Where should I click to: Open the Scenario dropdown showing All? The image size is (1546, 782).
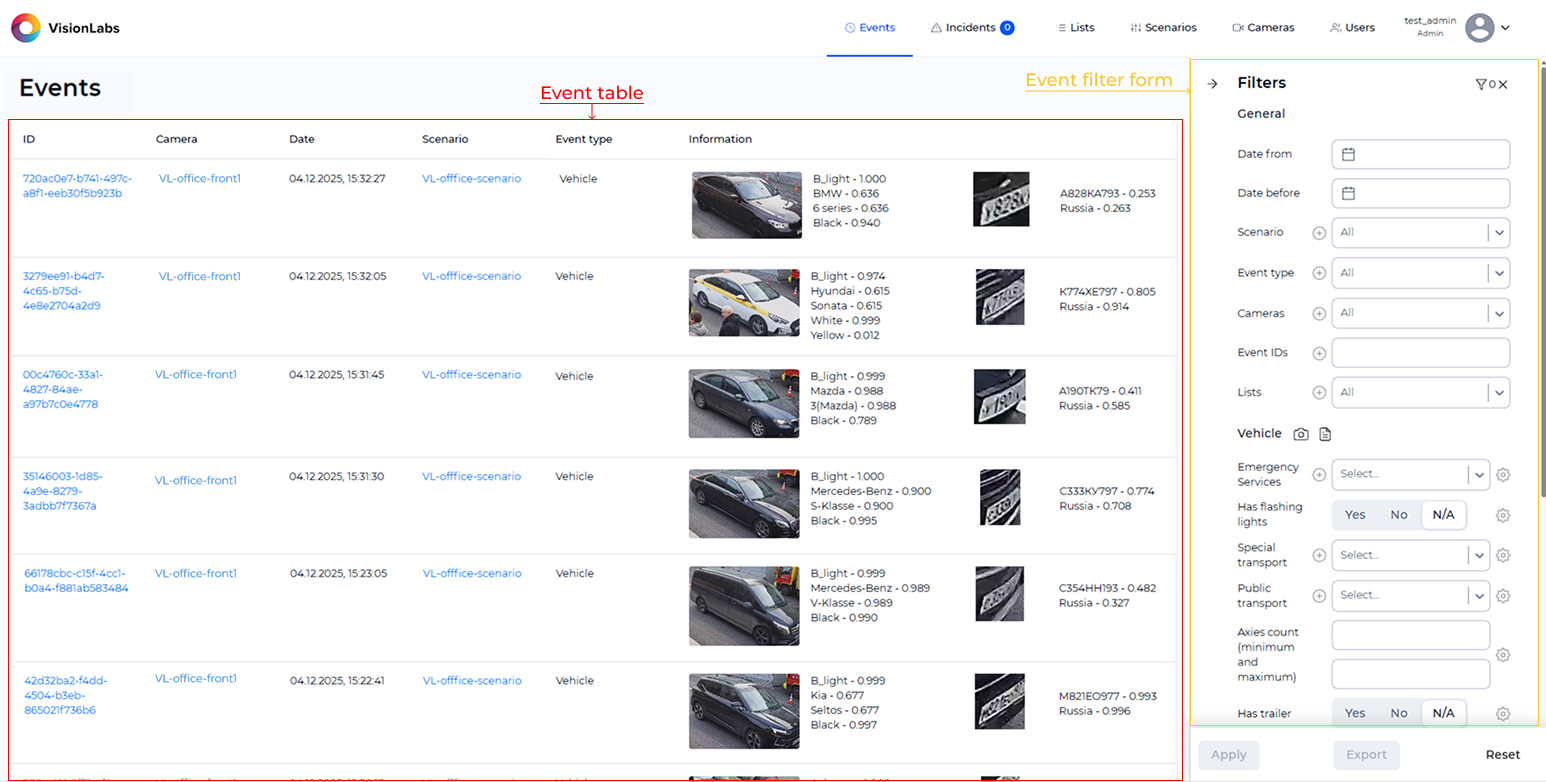[1419, 232]
